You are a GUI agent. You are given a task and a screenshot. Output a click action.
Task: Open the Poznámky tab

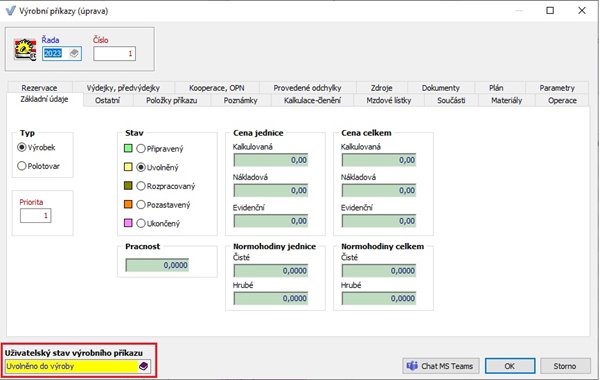[x=241, y=100]
